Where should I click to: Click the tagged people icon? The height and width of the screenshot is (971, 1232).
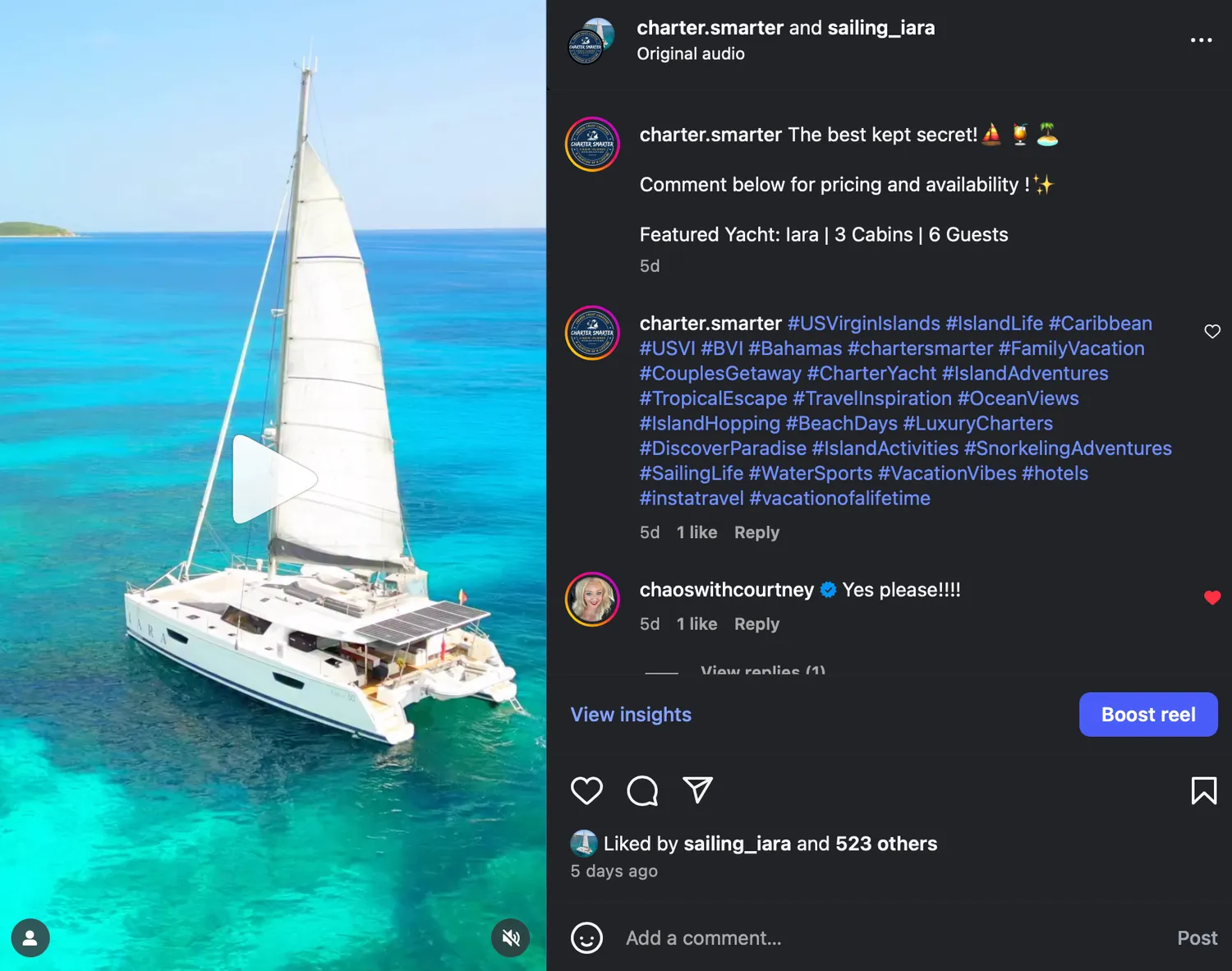30,937
